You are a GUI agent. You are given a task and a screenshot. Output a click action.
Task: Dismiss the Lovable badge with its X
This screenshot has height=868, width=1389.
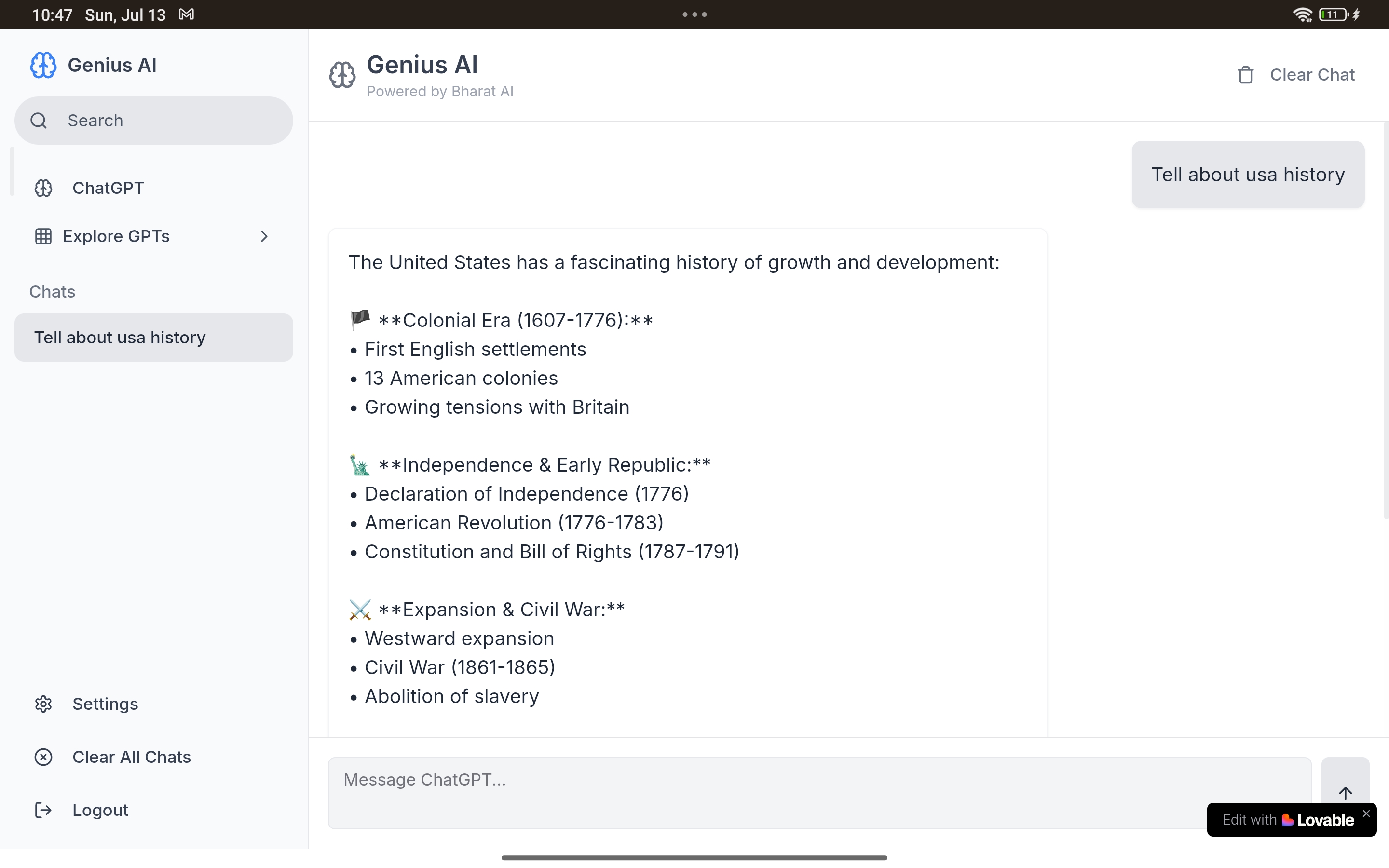1367,814
